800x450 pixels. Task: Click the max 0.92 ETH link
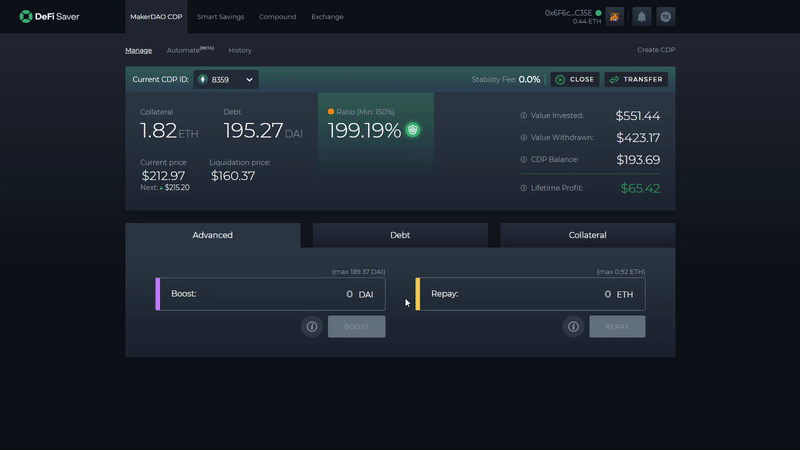[621, 271]
